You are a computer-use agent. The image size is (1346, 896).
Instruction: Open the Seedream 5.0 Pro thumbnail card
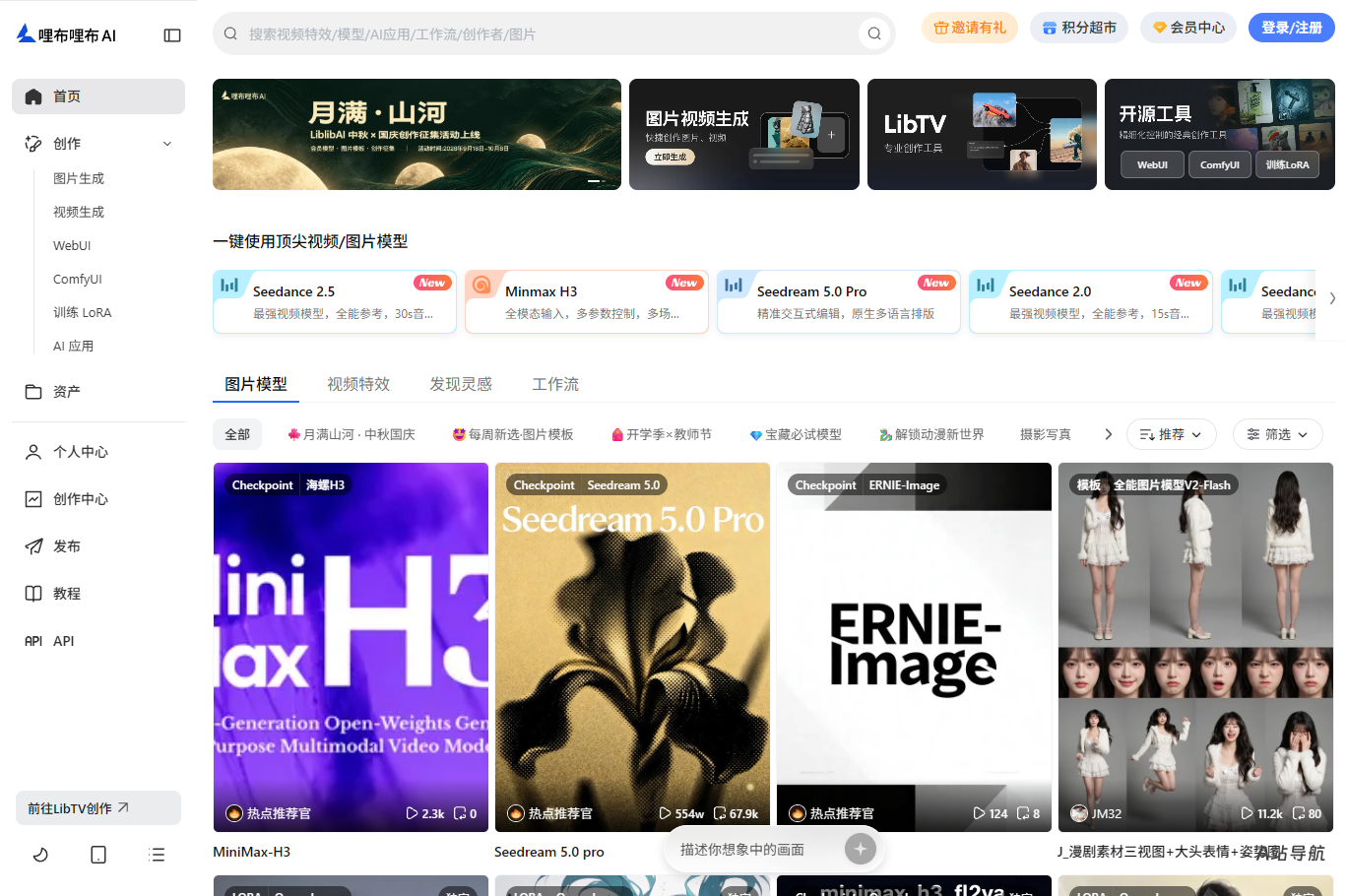pyautogui.click(x=632, y=647)
